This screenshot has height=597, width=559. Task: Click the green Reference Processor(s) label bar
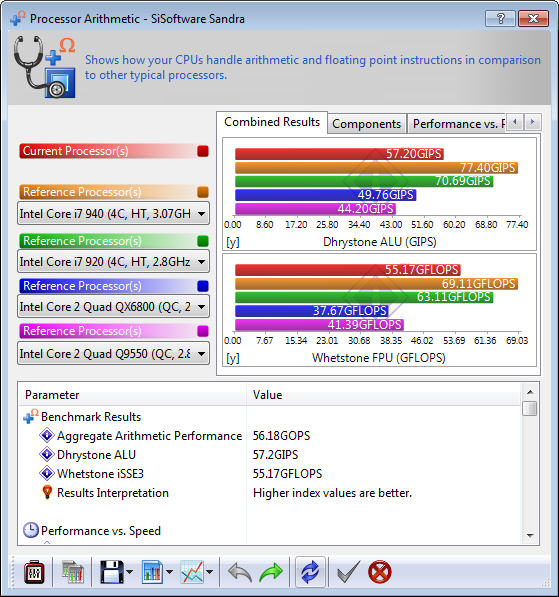click(x=107, y=241)
